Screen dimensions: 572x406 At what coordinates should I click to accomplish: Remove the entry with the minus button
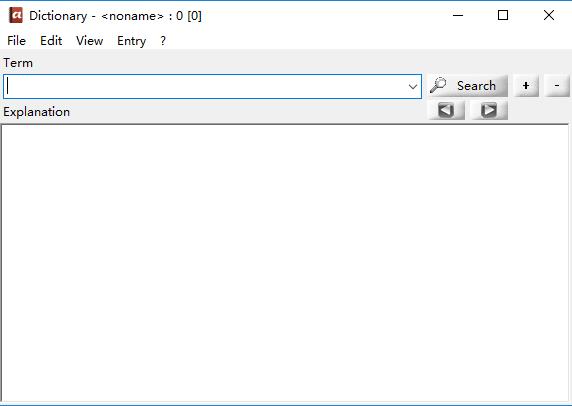[556, 86]
